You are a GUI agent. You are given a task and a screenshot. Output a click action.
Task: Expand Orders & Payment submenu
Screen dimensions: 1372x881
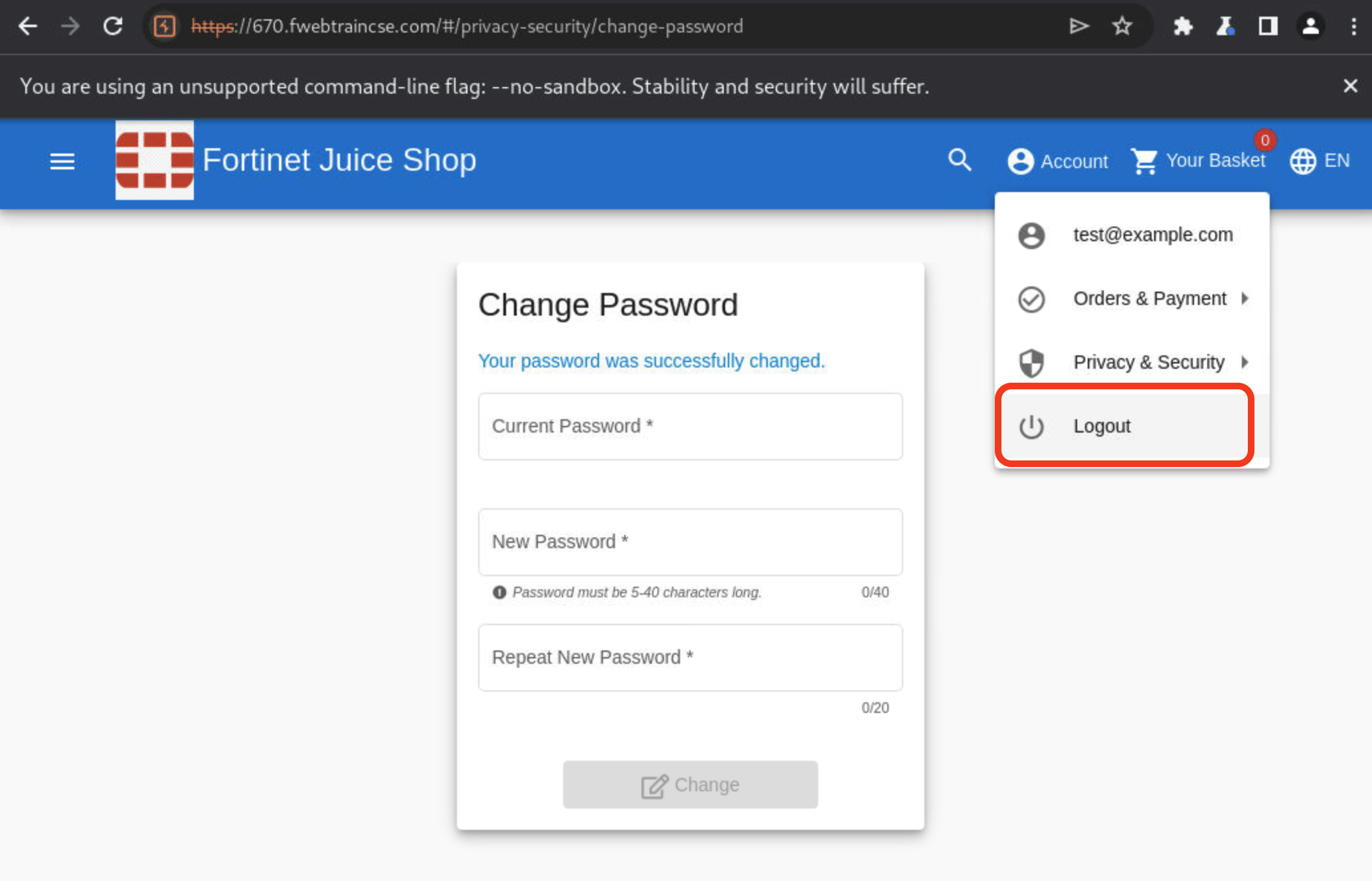[1132, 299]
